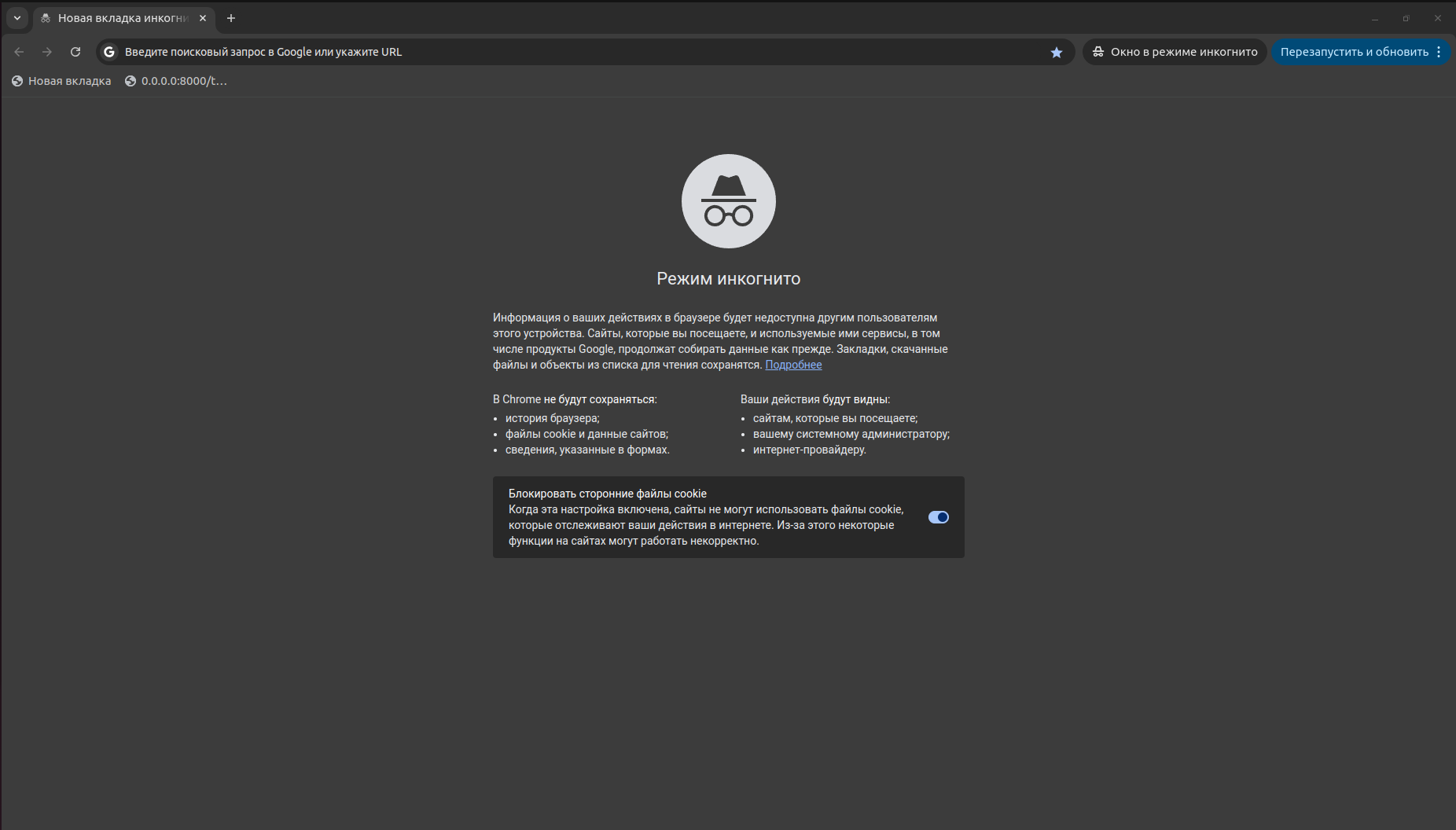Close the Chrome window
Viewport: 1456px width, 830px height.
[x=1437, y=18]
